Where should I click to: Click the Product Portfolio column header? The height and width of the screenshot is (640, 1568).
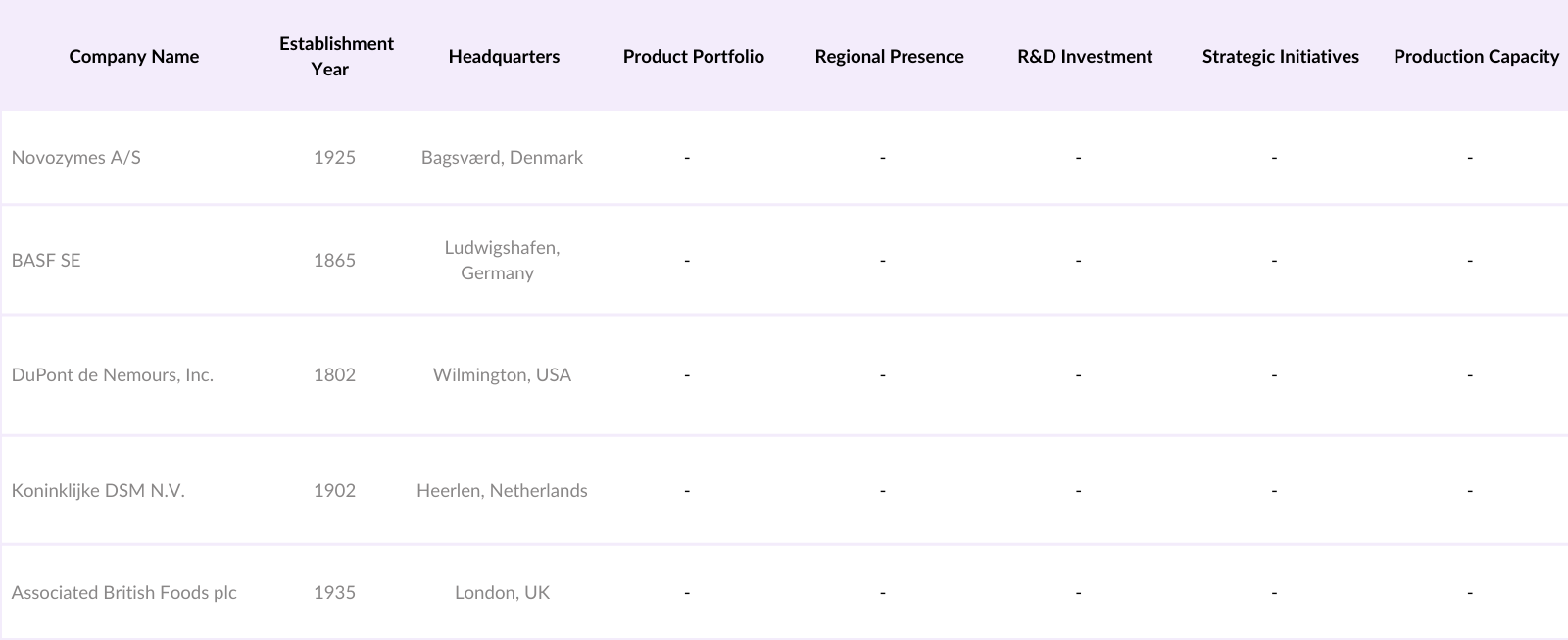694,57
